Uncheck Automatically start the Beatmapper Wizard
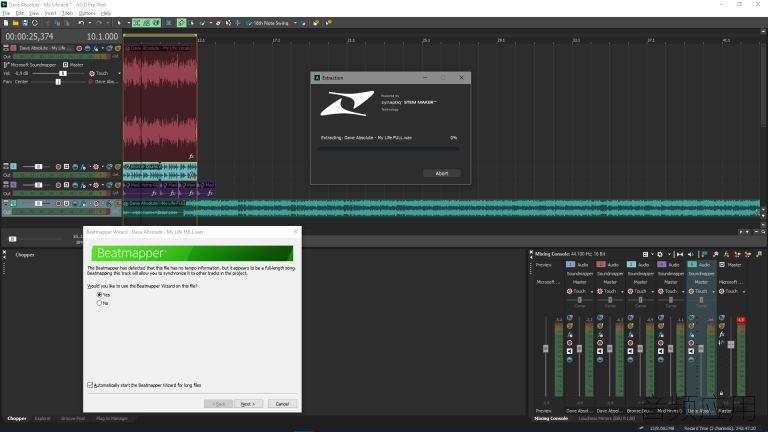768x432 pixels. [x=90, y=385]
